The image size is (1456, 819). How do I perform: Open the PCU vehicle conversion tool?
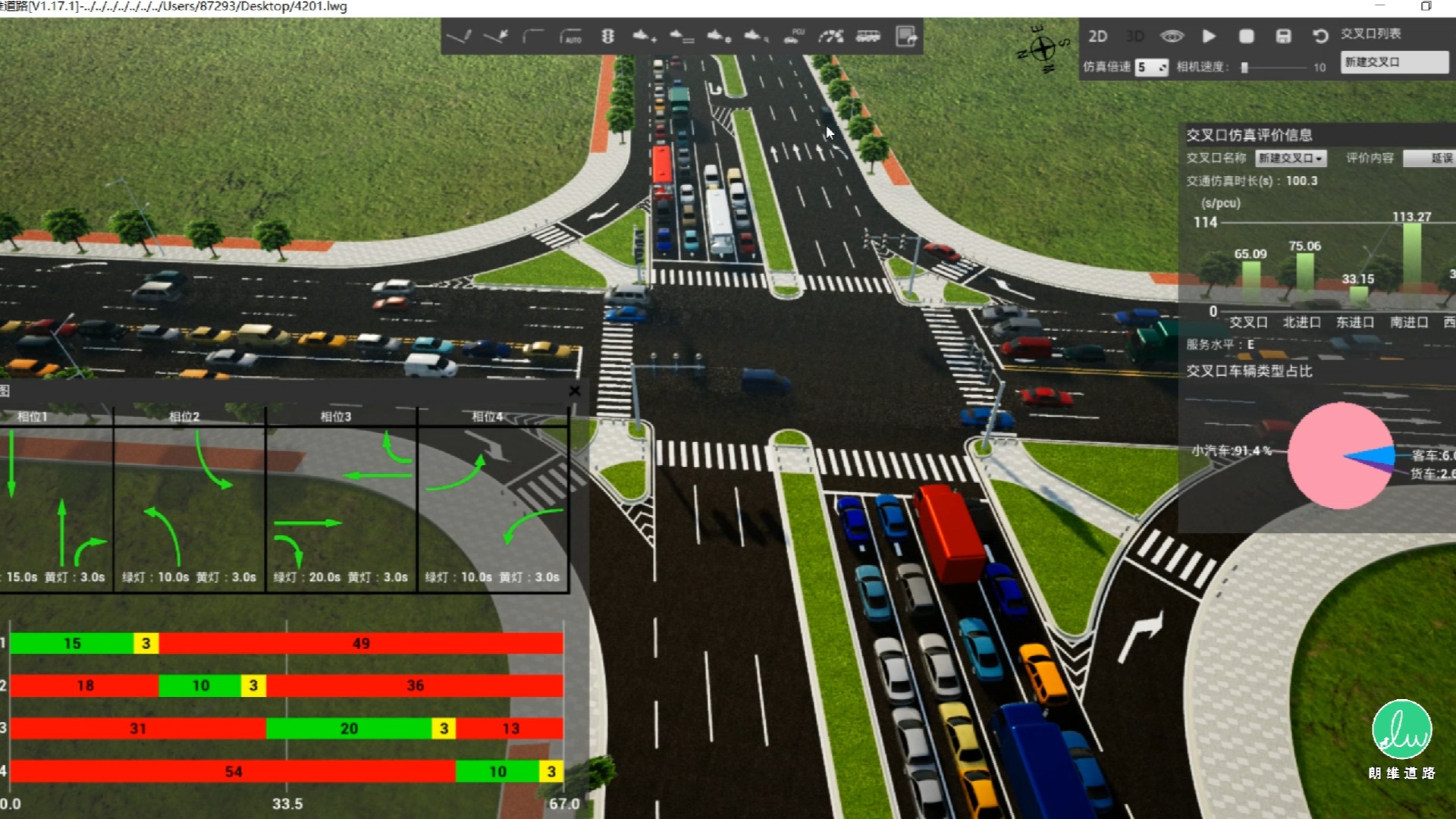coord(793,36)
